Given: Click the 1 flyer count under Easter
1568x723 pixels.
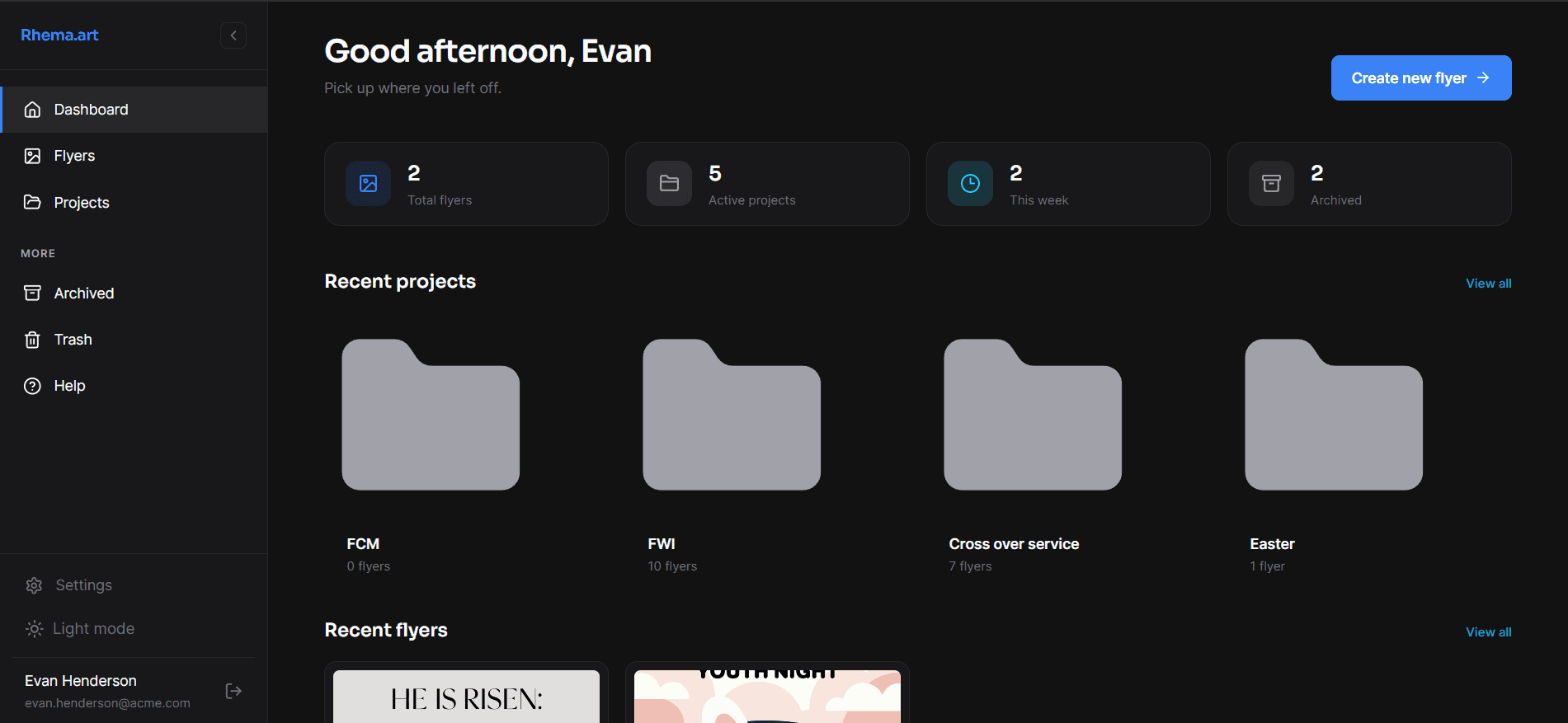Looking at the screenshot, I should tap(1267, 566).
